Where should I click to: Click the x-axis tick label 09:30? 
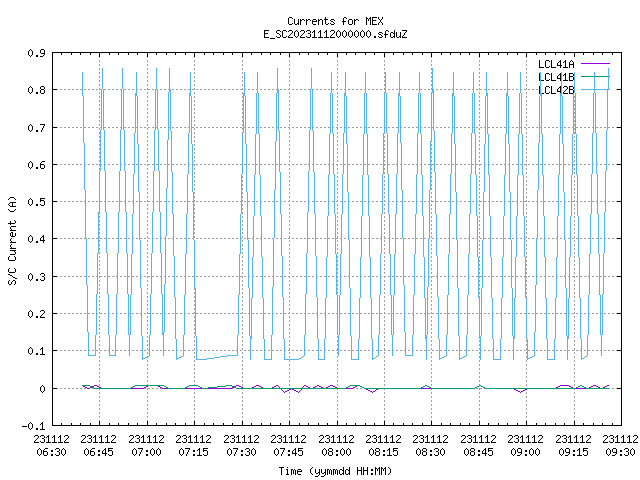(620, 452)
